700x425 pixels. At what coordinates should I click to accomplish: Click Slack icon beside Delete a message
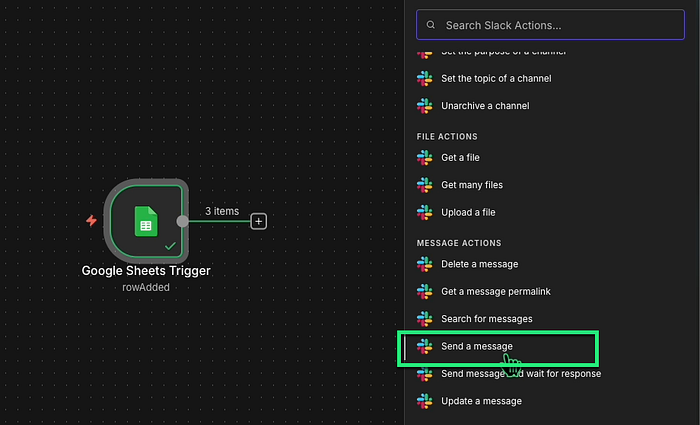425,264
